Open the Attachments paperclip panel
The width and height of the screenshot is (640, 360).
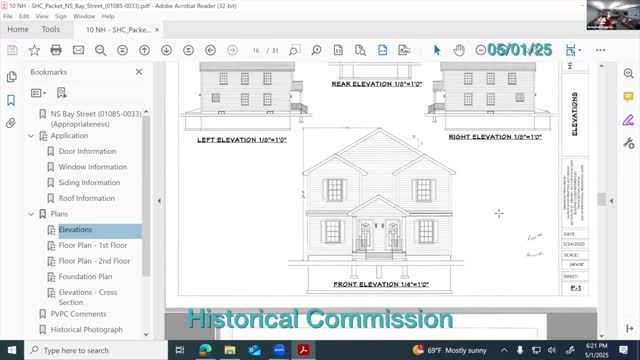[x=11, y=123]
